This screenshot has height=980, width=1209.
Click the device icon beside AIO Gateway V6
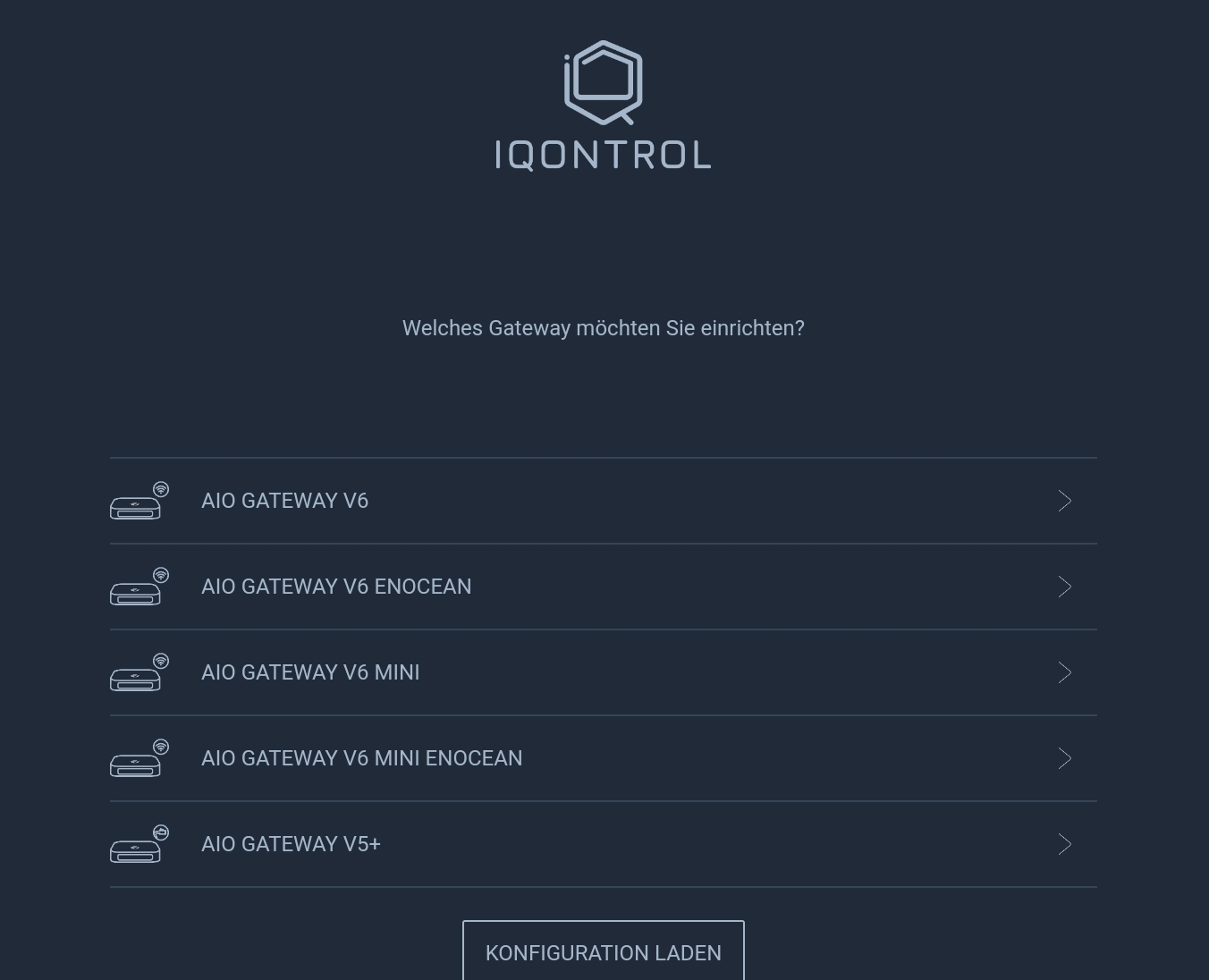pos(137,504)
